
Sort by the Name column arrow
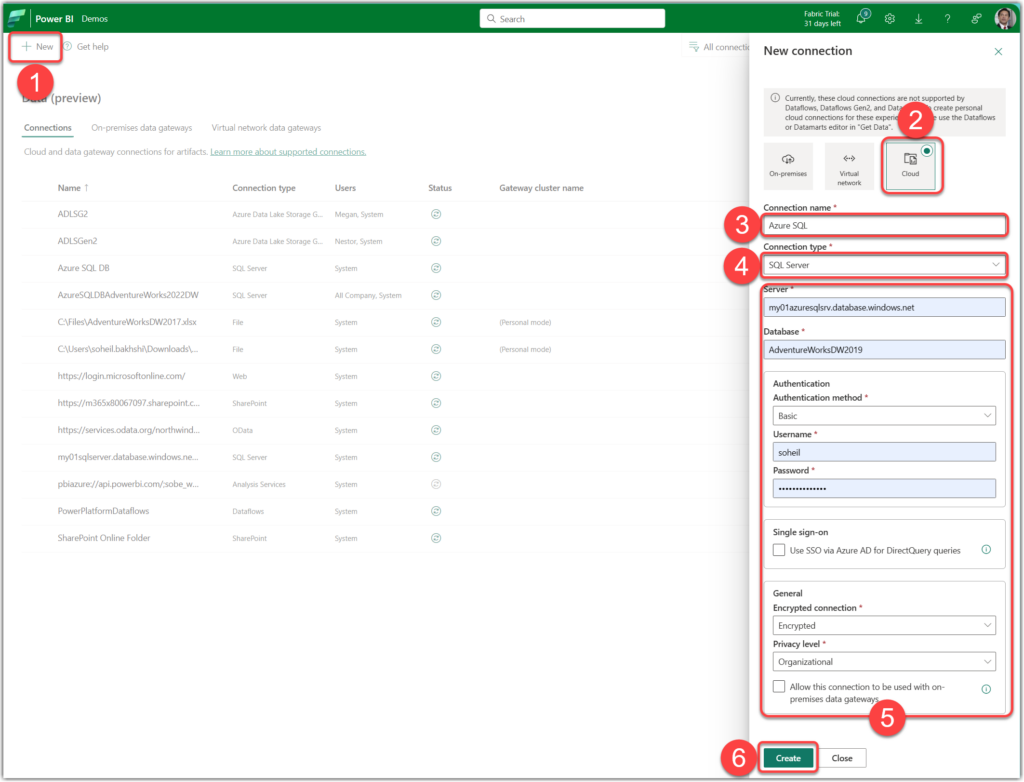click(x=86, y=187)
